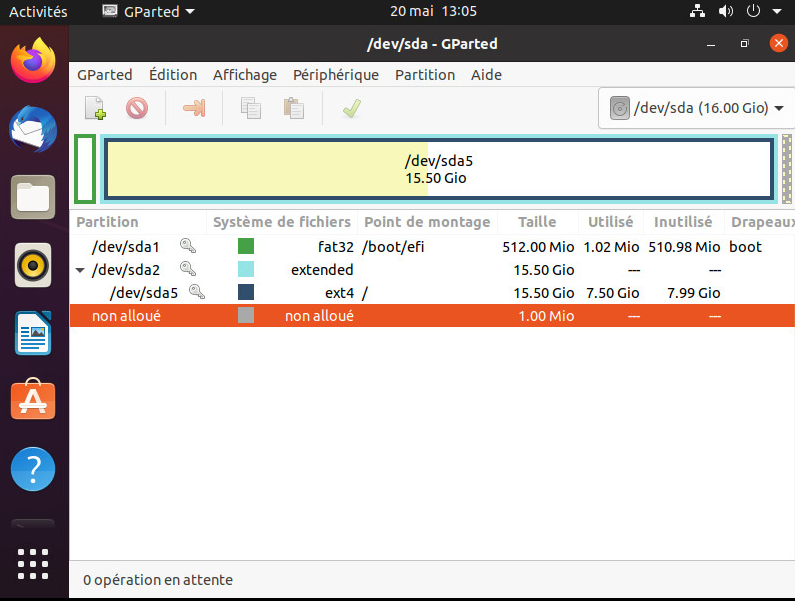Select the /dev/sda1 row

point(432,246)
